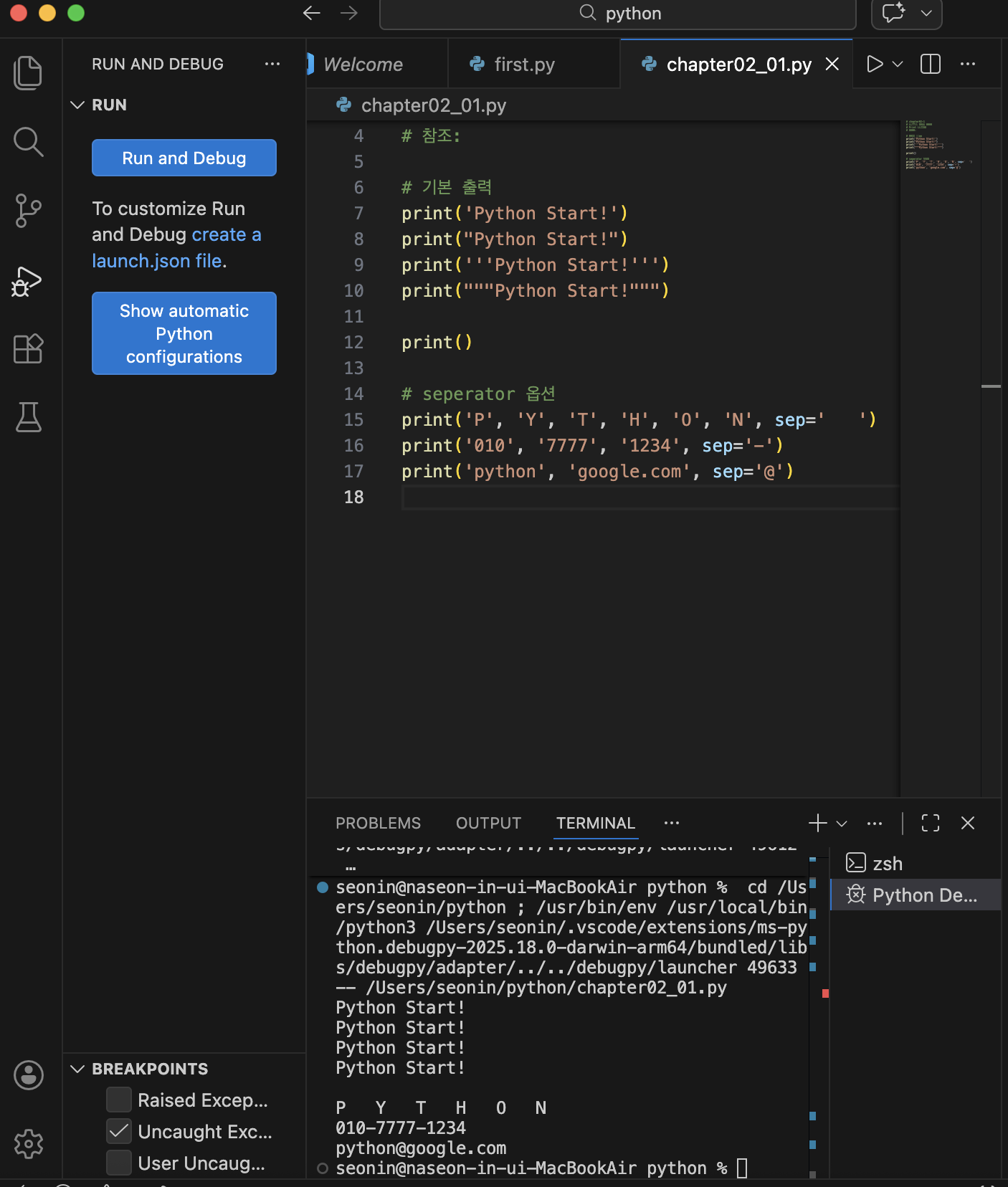Open the Explorer view in activity bar
This screenshot has height=1187, width=1008.
[28, 72]
